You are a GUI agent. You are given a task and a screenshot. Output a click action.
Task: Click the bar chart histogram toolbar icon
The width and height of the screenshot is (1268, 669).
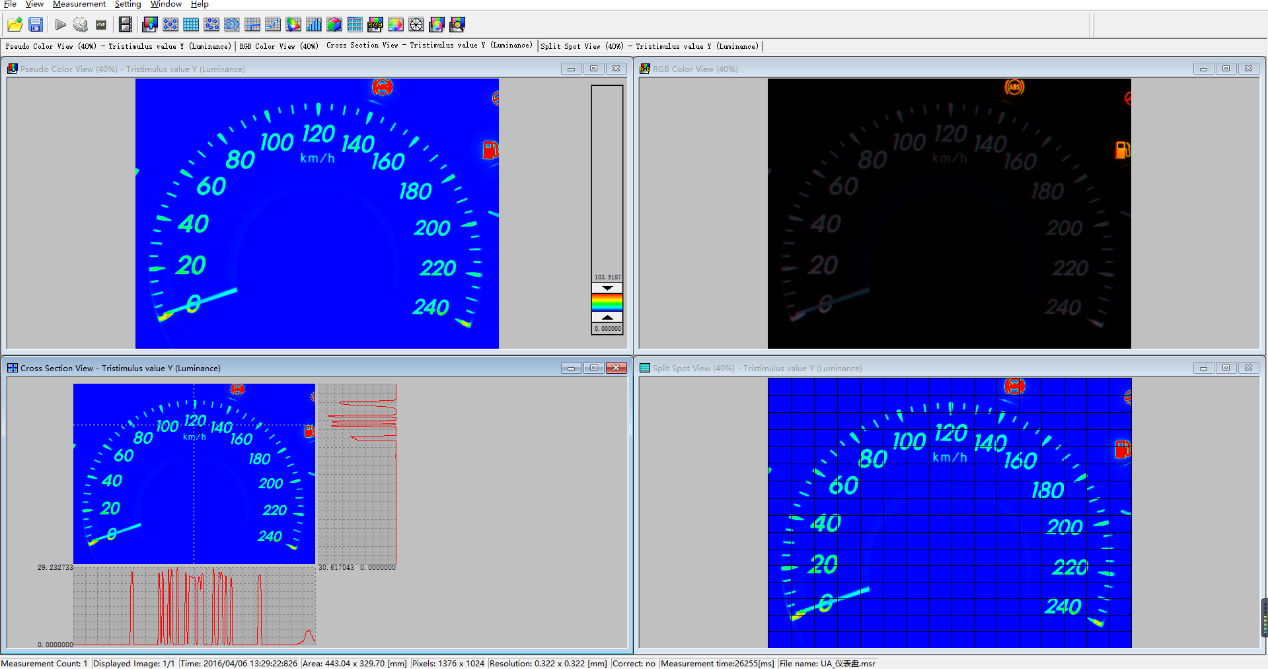pyautogui.click(x=313, y=24)
